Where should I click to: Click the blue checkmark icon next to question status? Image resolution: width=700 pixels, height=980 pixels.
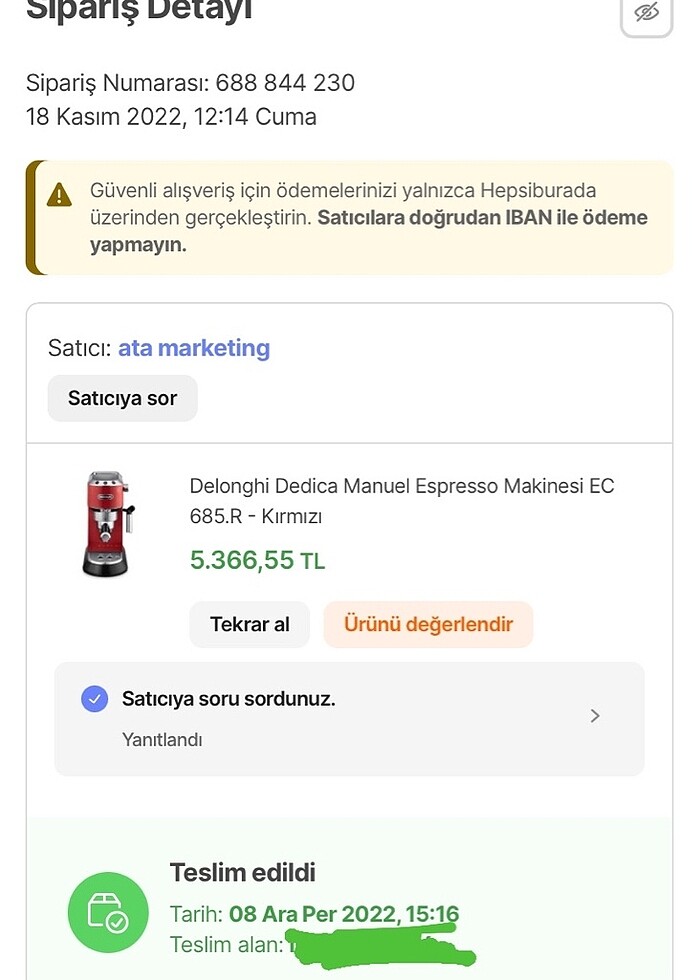[94, 699]
